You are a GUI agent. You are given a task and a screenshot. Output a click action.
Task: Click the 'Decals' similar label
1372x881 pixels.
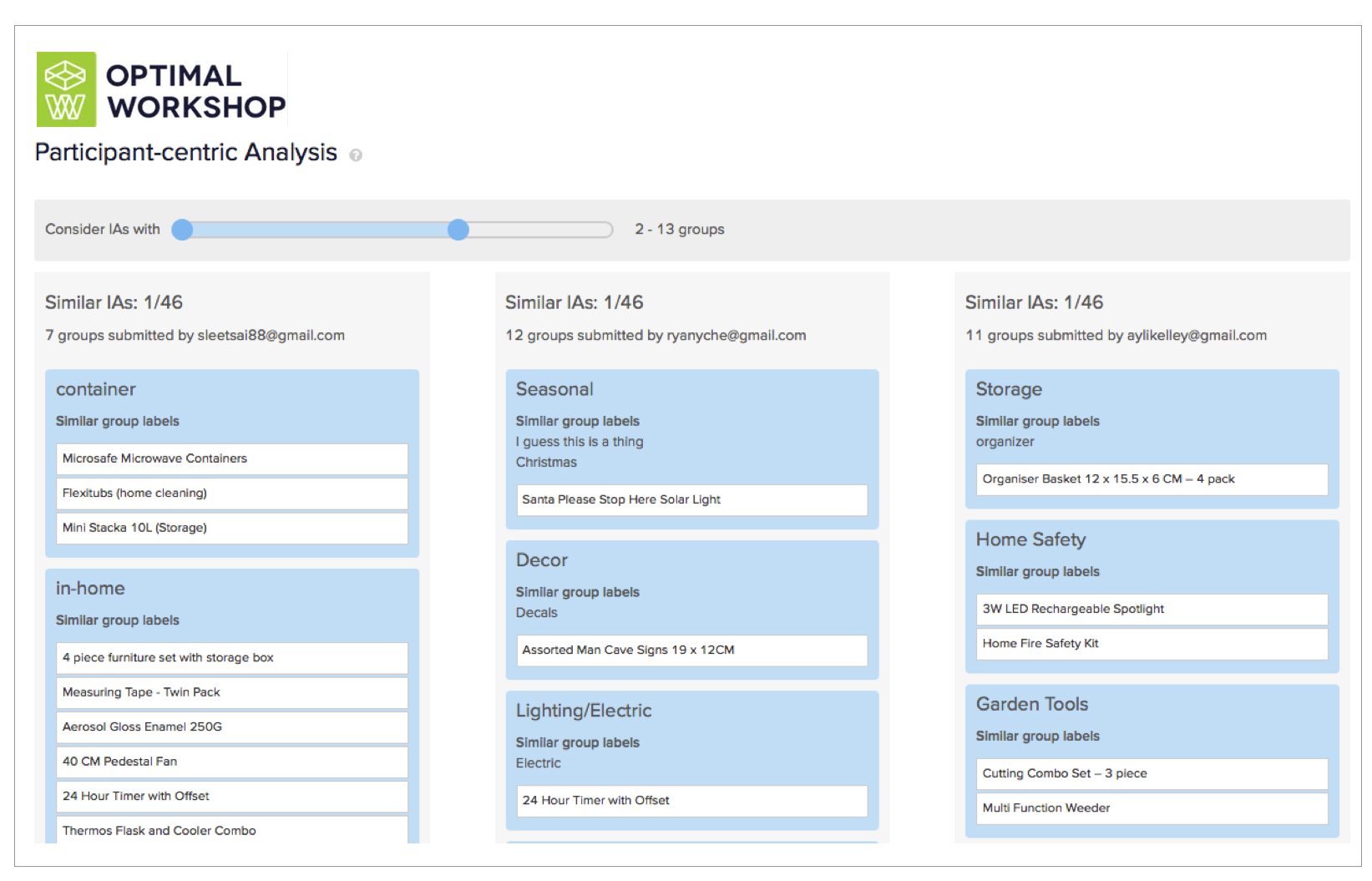pos(536,612)
